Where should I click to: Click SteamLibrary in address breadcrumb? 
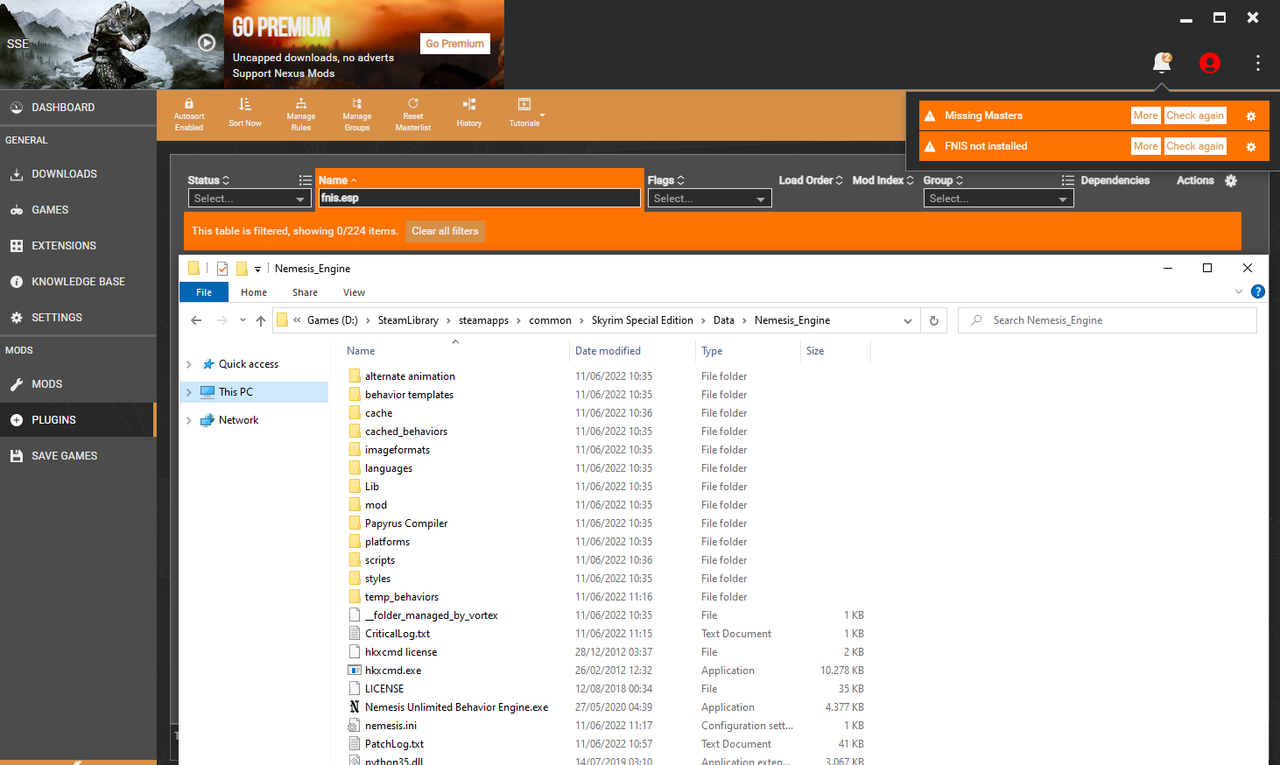click(x=408, y=321)
